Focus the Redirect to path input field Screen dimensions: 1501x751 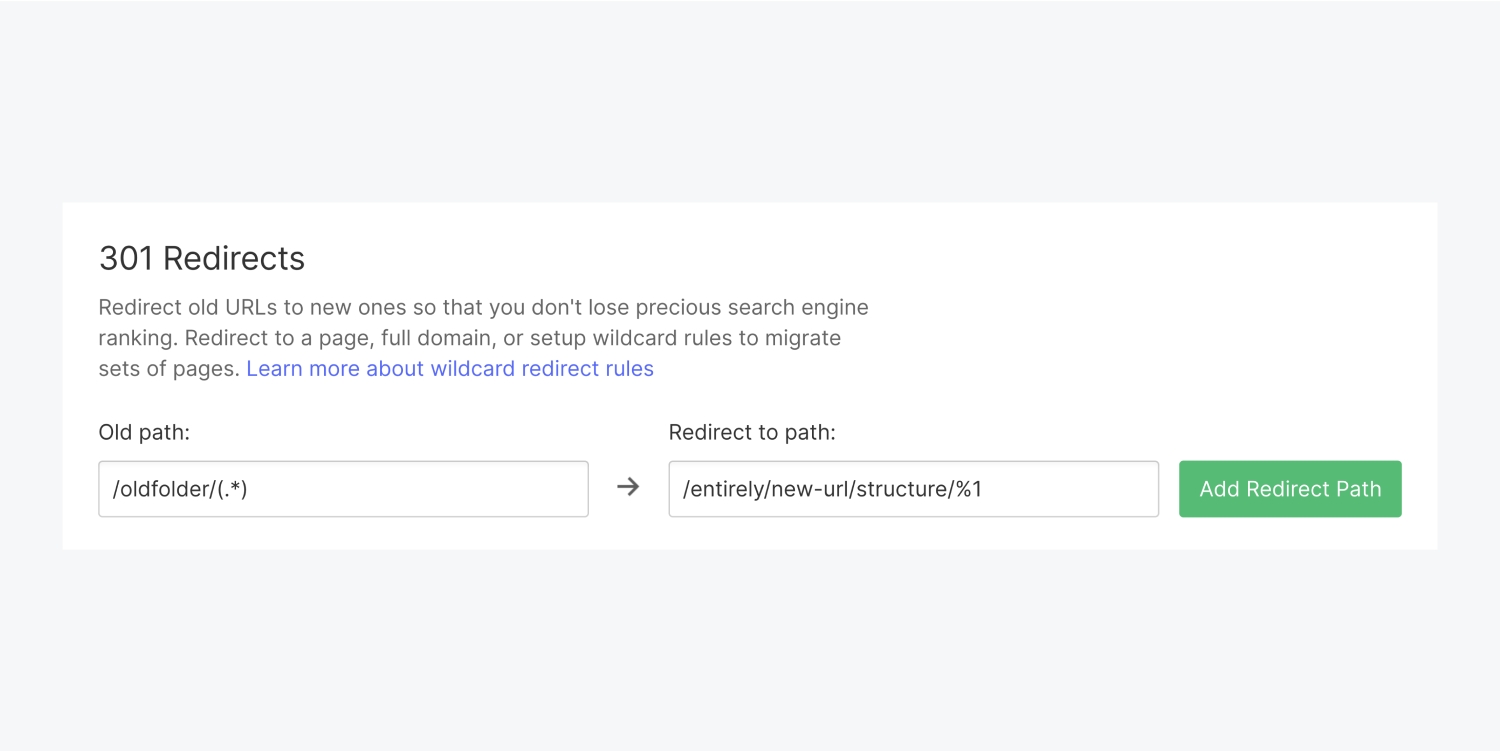pos(913,489)
